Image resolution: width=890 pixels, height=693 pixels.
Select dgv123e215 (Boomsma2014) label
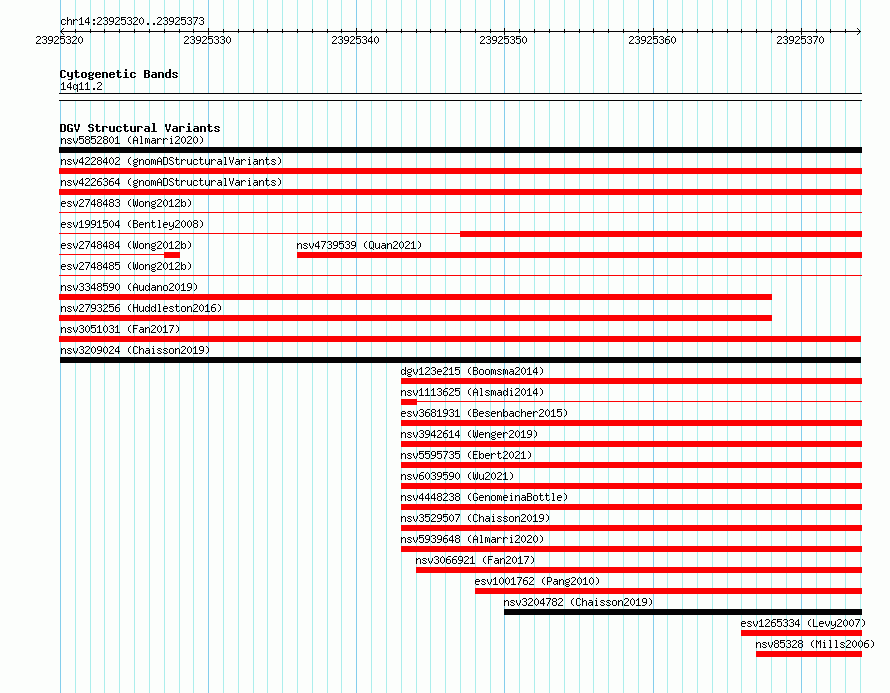[x=472, y=371]
